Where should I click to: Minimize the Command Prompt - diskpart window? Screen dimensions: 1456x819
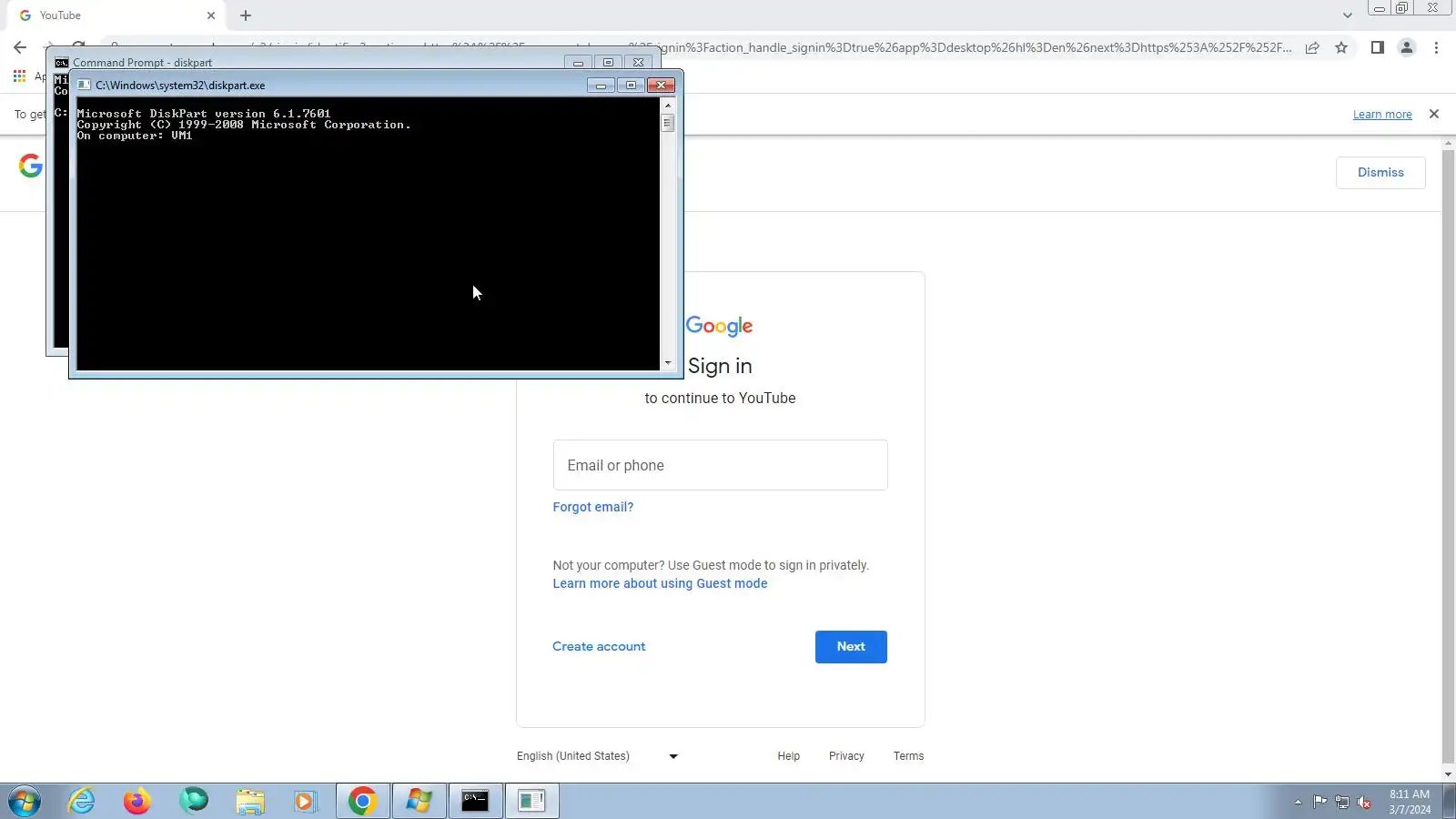coord(578,63)
